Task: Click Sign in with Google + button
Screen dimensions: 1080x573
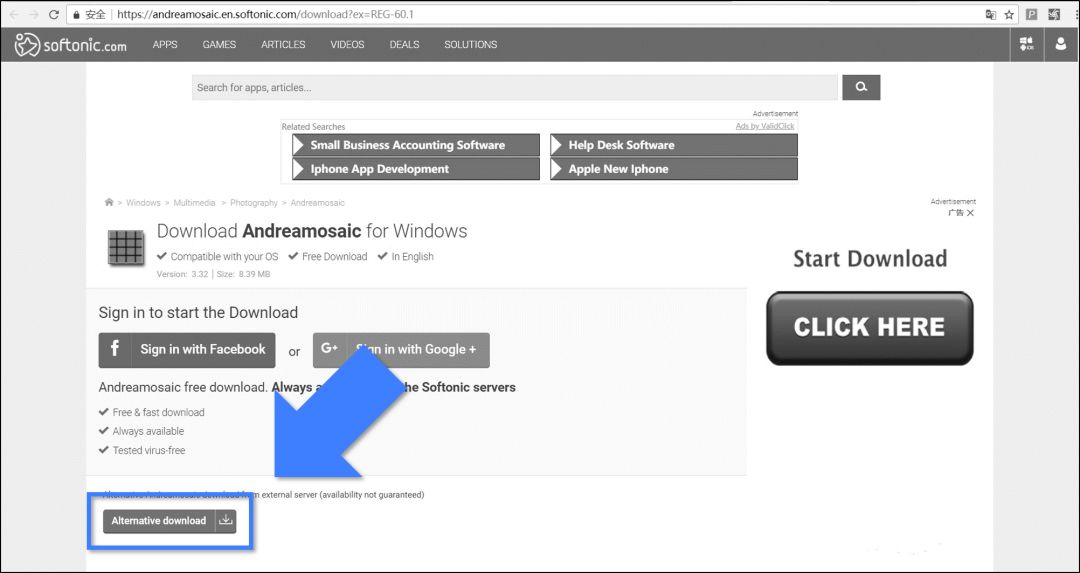Action: pyautogui.click(x=401, y=350)
